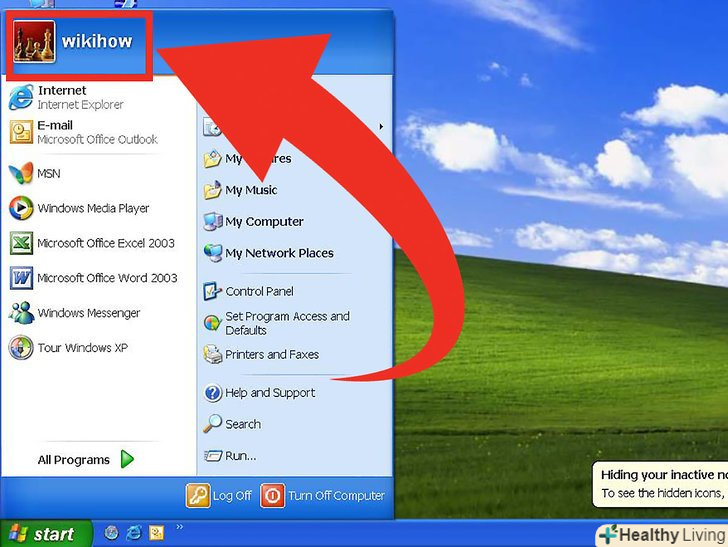Select the Run... label
Screen dimensions: 728x547
240,456
